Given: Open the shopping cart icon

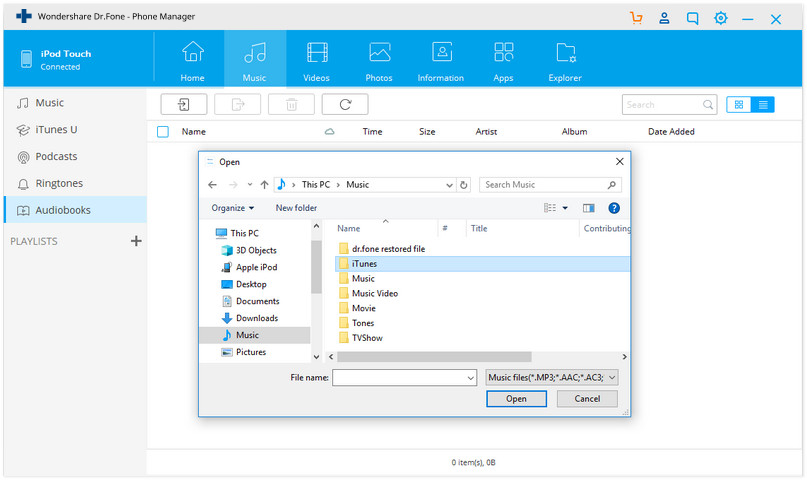Looking at the screenshot, I should [636, 19].
